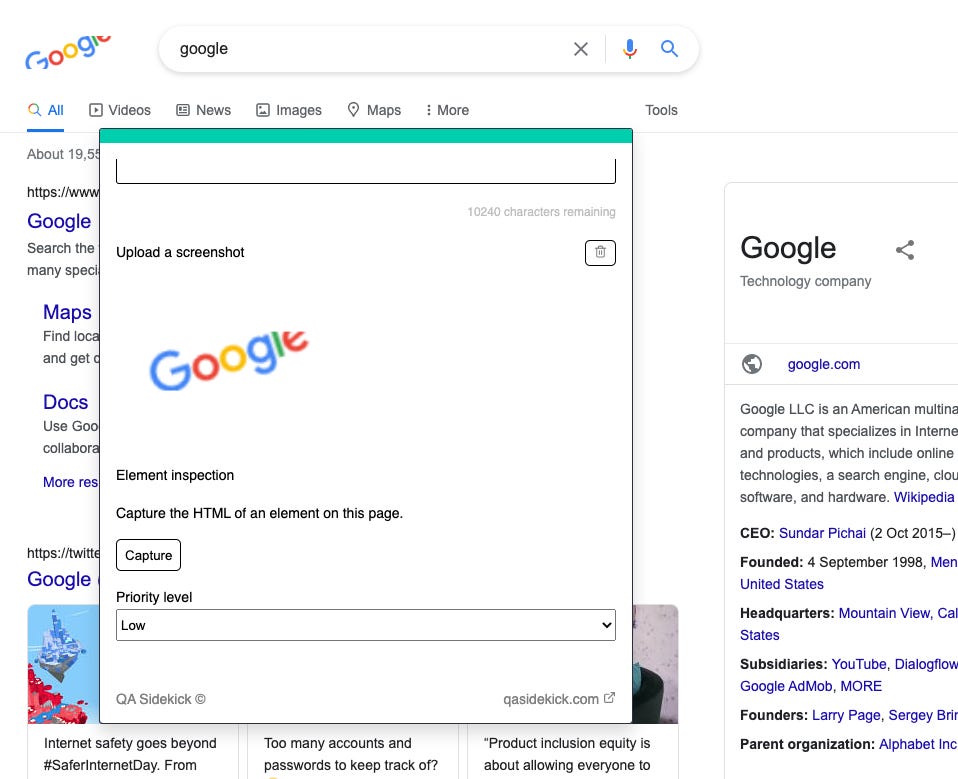Open the external link icon beside qasidekick.com
The image size is (958, 779).
609,698
